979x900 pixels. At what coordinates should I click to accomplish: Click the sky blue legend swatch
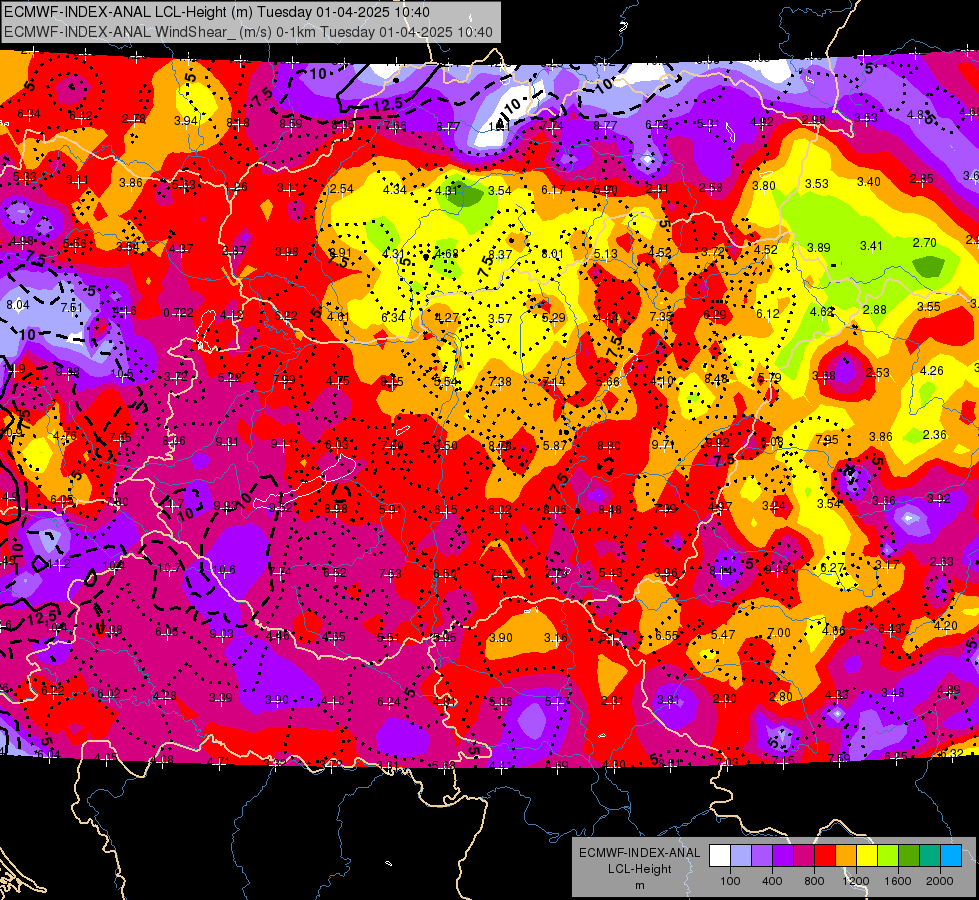click(x=951, y=856)
